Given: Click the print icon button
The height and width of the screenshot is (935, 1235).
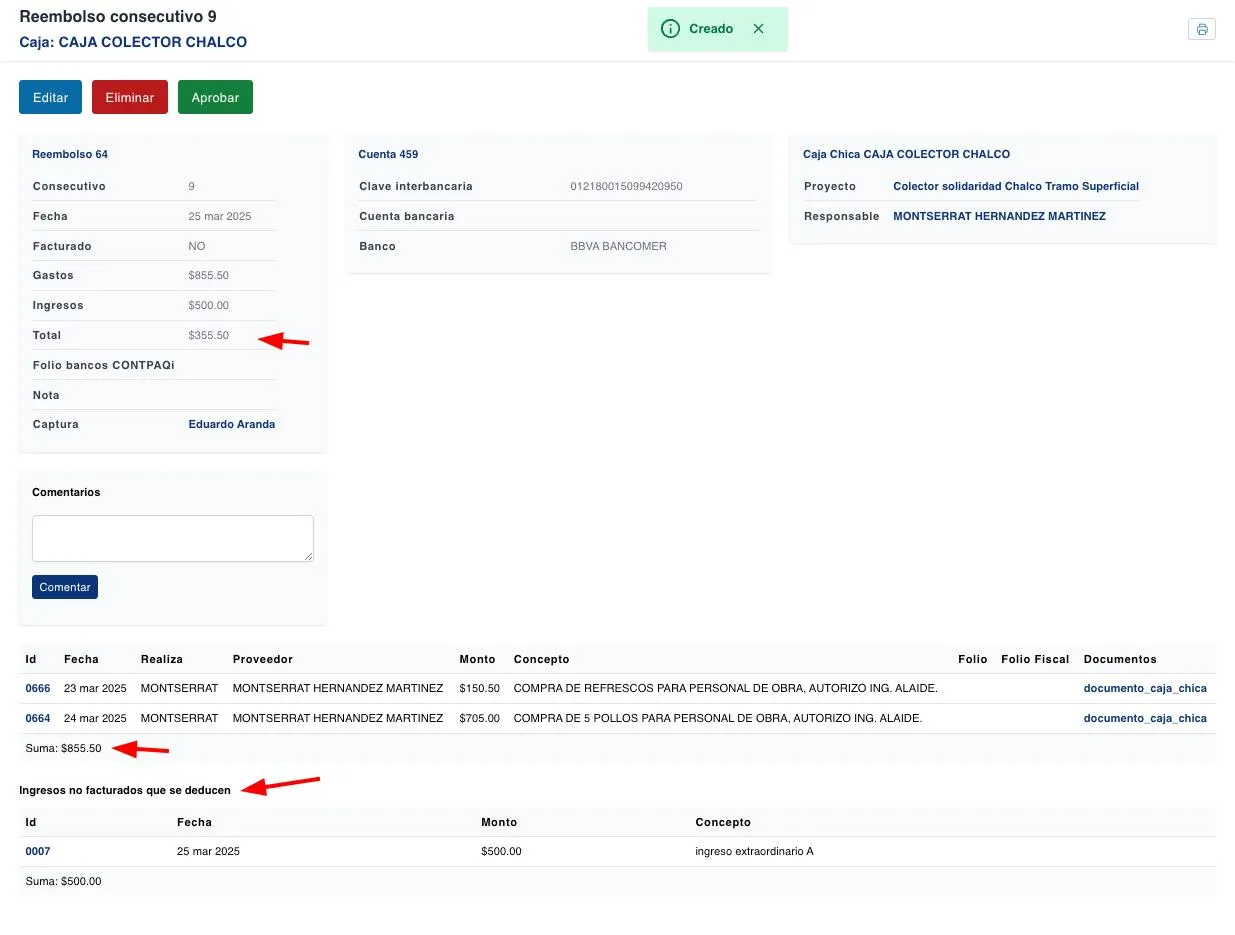Looking at the screenshot, I should [x=1201, y=29].
